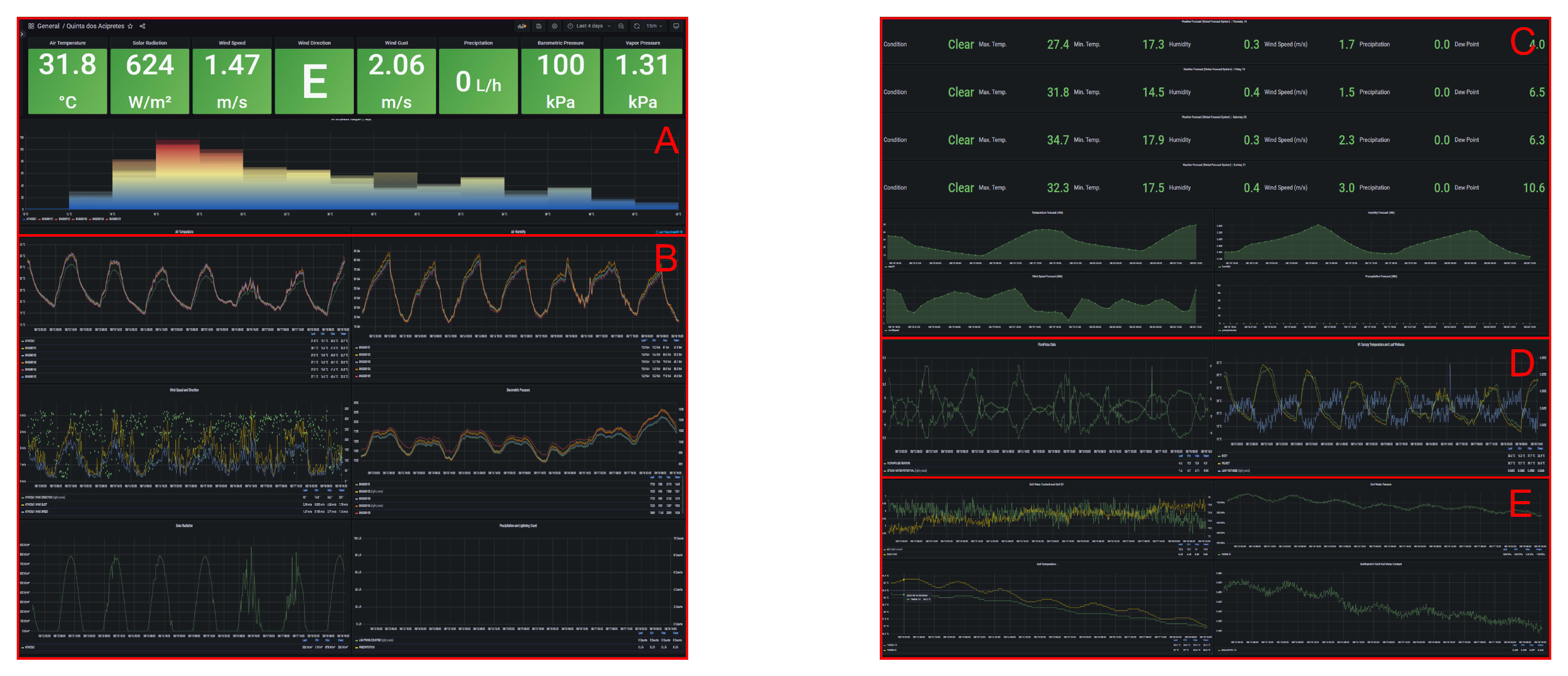
Task: Click the Quinta dos Aciprestes dashboard title
Action: (95, 26)
